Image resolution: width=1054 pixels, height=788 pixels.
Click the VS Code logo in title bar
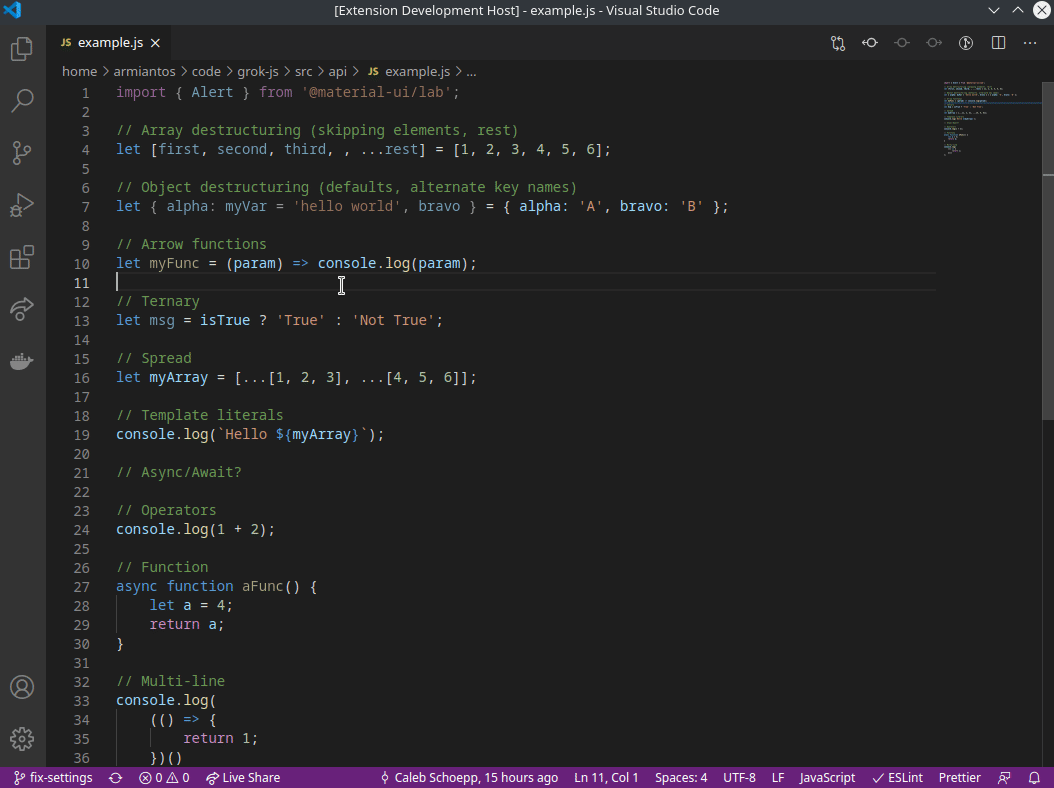point(12,10)
